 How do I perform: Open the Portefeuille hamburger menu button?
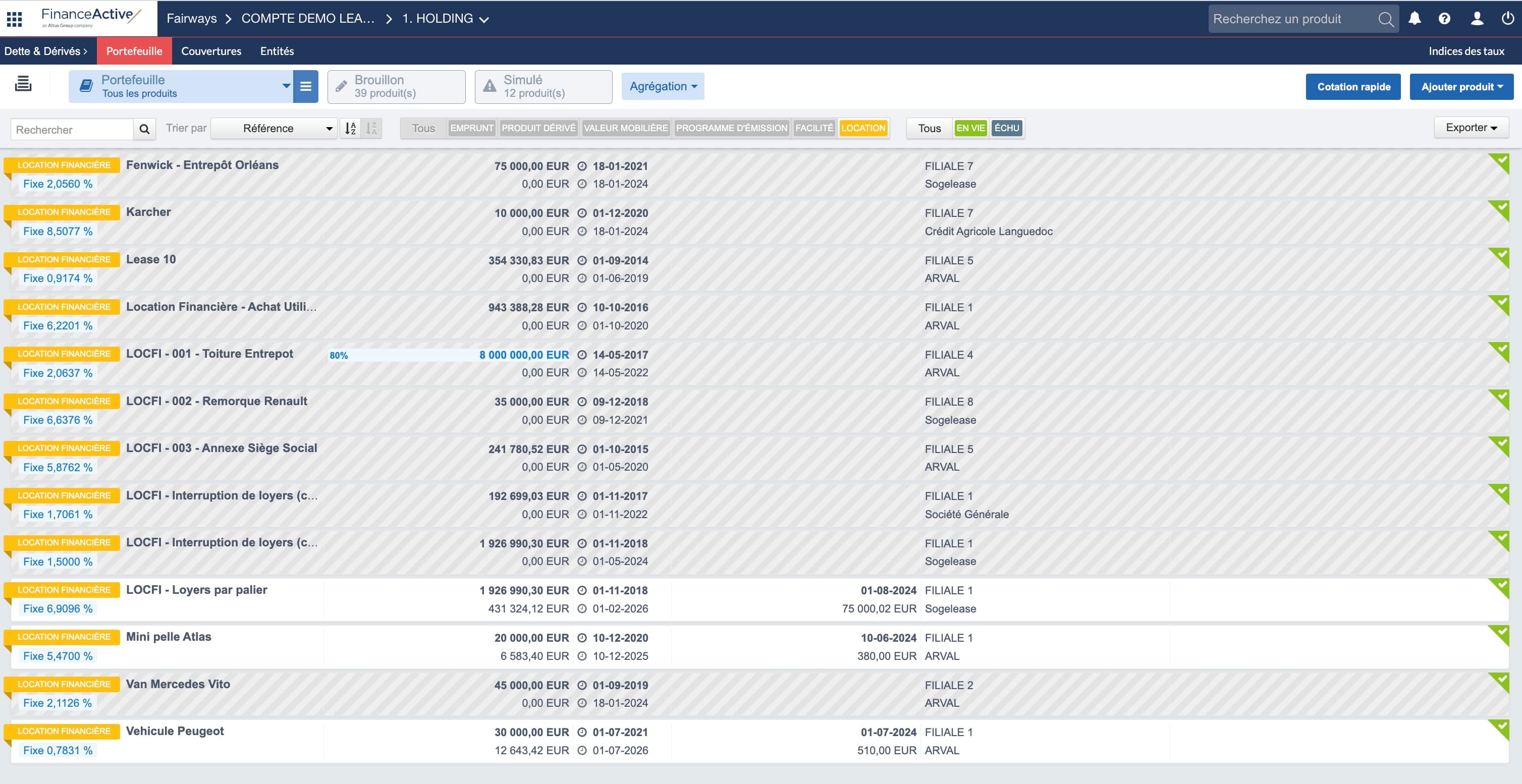coord(305,86)
